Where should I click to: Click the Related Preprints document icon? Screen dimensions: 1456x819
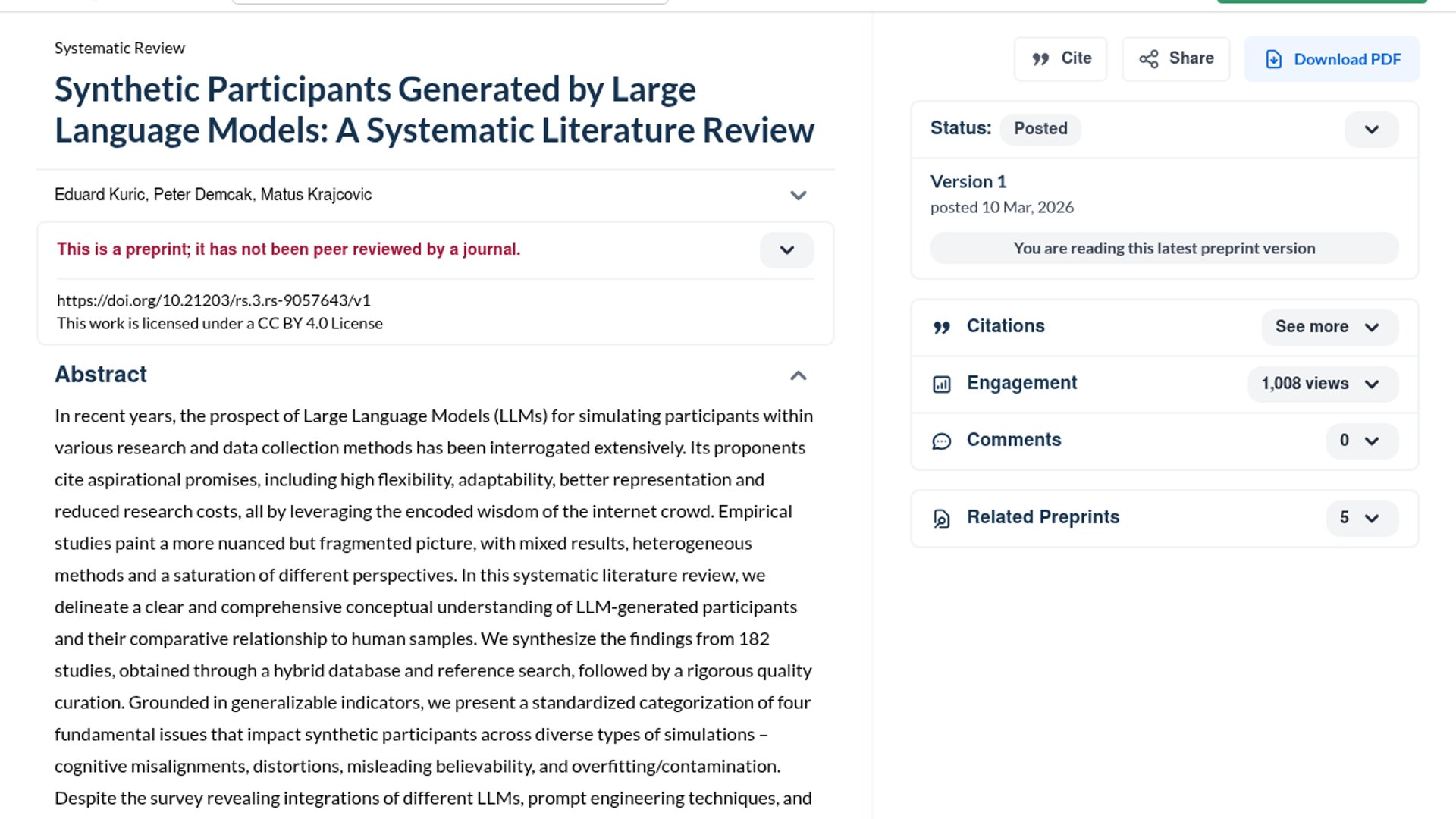click(941, 518)
